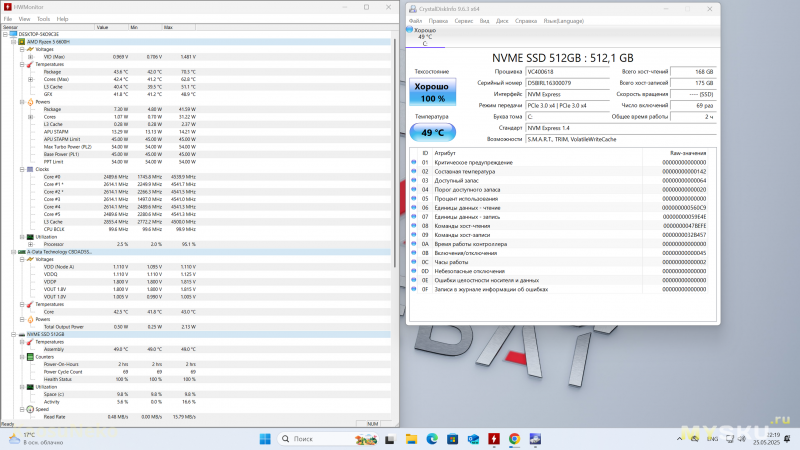The height and width of the screenshot is (450, 800).
Task: Click the flame icon above Total Output Power
Action: 30,319
